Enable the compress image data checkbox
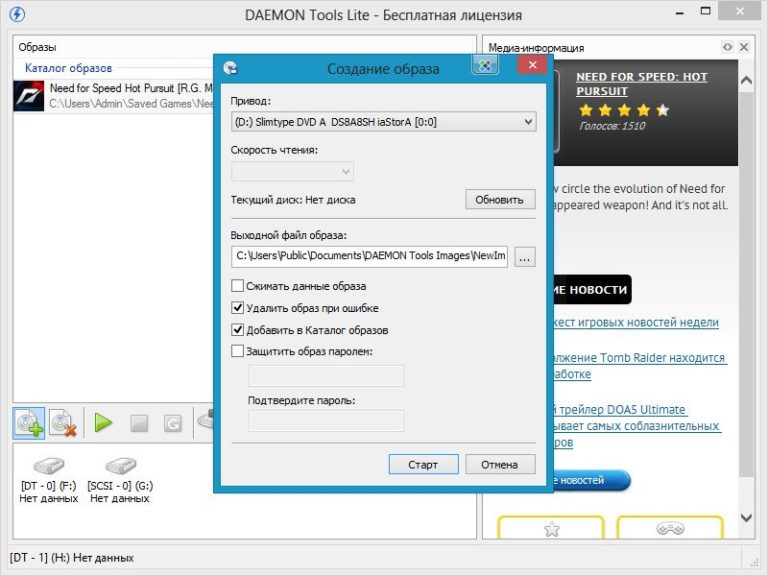Image resolution: width=768 pixels, height=576 pixels. click(x=237, y=286)
